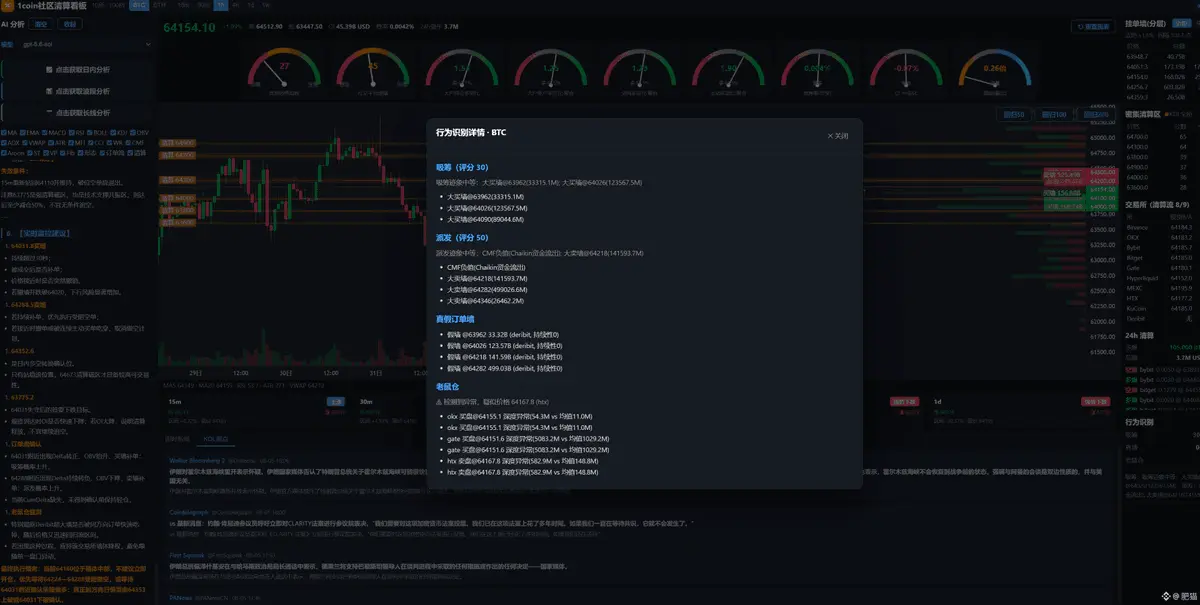Click list item 大买墙@63962(33315.1M) under 吸筹
This screenshot has width=1200, height=605.
tap(485, 197)
